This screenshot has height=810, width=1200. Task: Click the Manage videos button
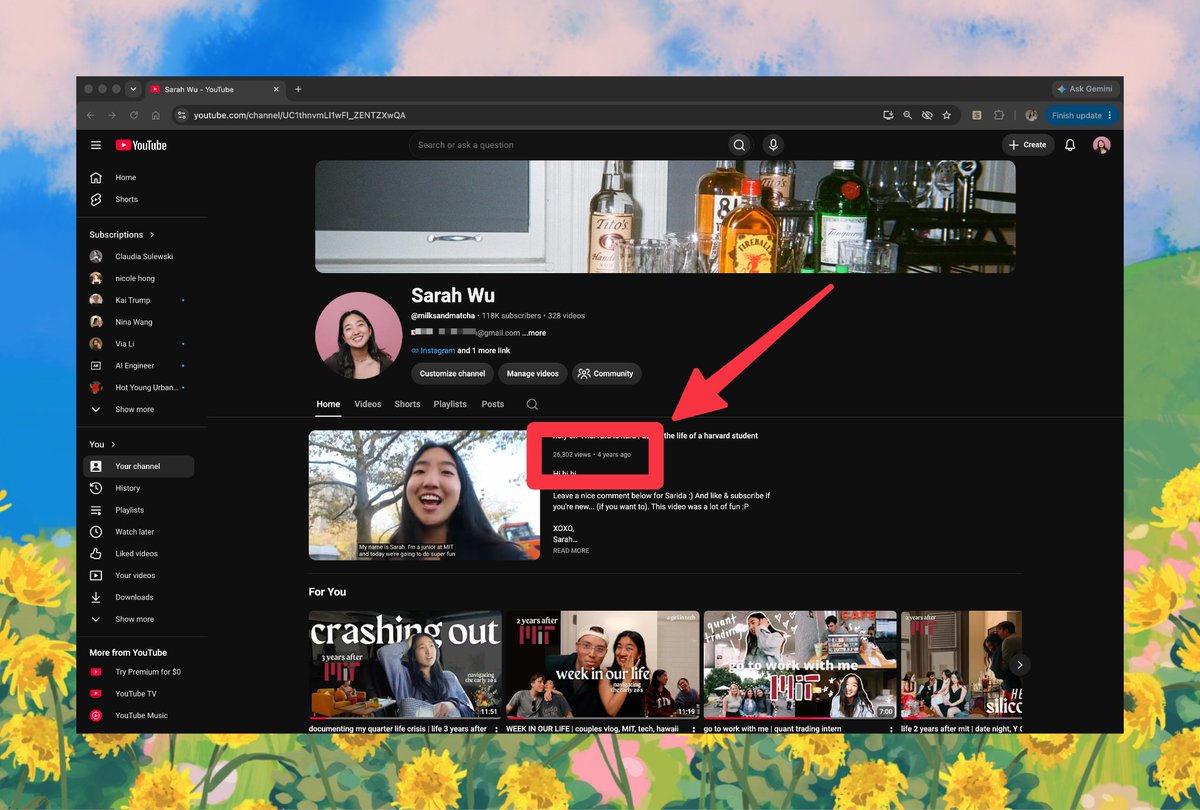click(x=533, y=373)
